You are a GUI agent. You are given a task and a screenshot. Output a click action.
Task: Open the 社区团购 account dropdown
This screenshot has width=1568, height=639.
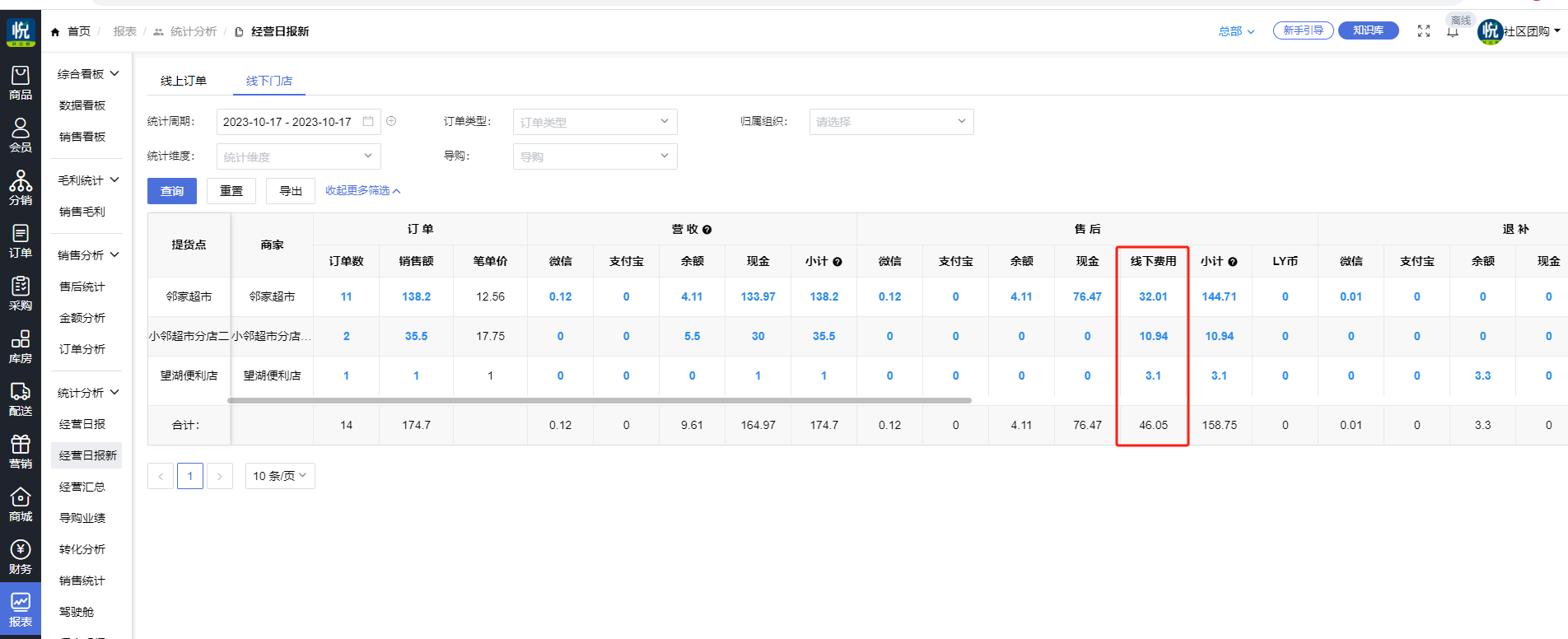click(x=1533, y=31)
